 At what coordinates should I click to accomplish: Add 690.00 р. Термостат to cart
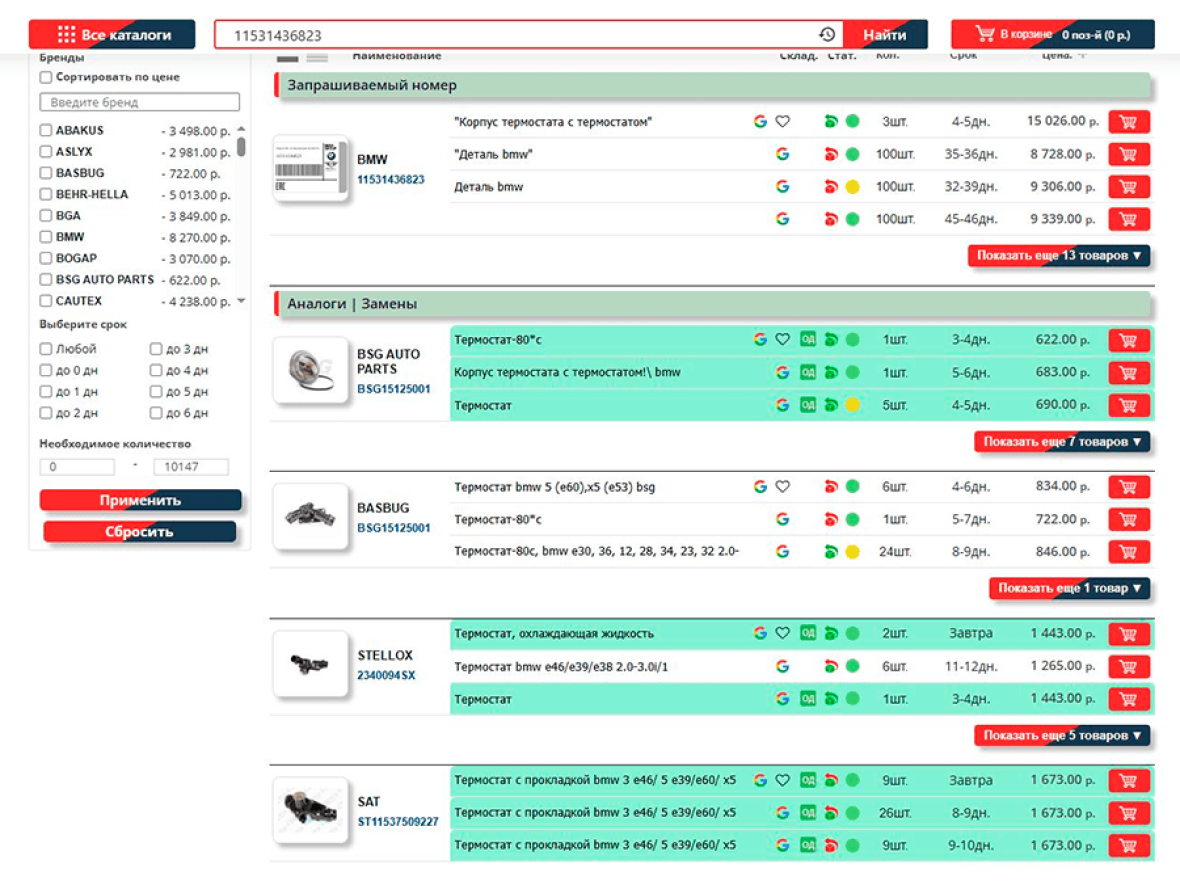(x=1129, y=405)
